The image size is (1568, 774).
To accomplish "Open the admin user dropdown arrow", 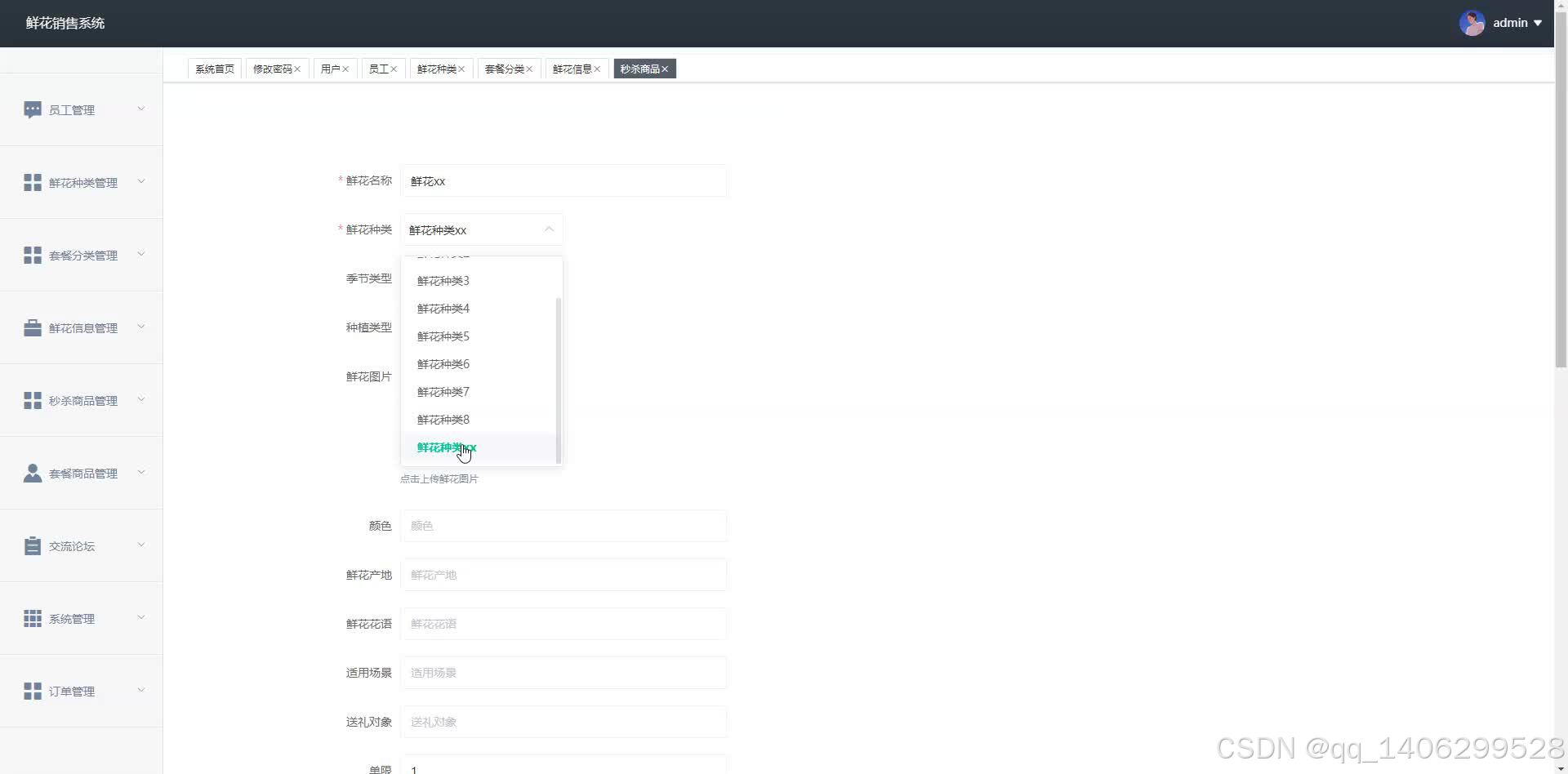I will tap(1538, 23).
